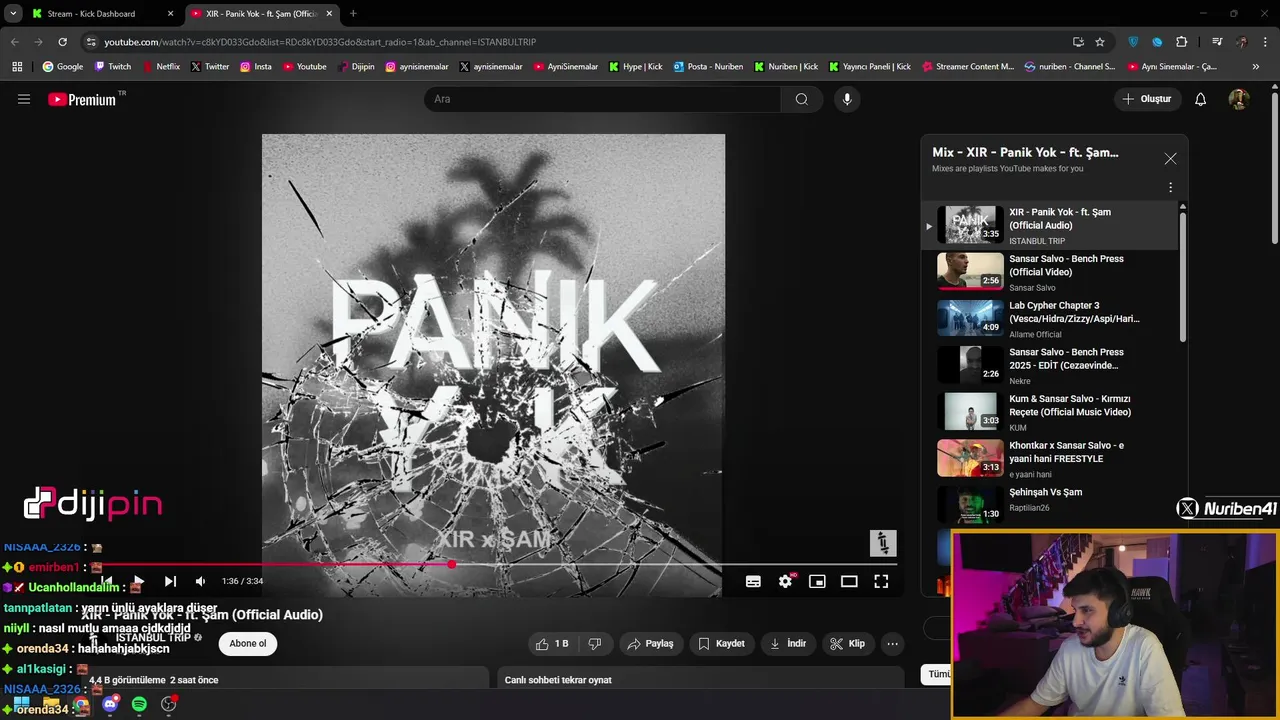Switch to Stream - Kick Dashboard tab
The height and width of the screenshot is (720, 1280).
(91, 14)
